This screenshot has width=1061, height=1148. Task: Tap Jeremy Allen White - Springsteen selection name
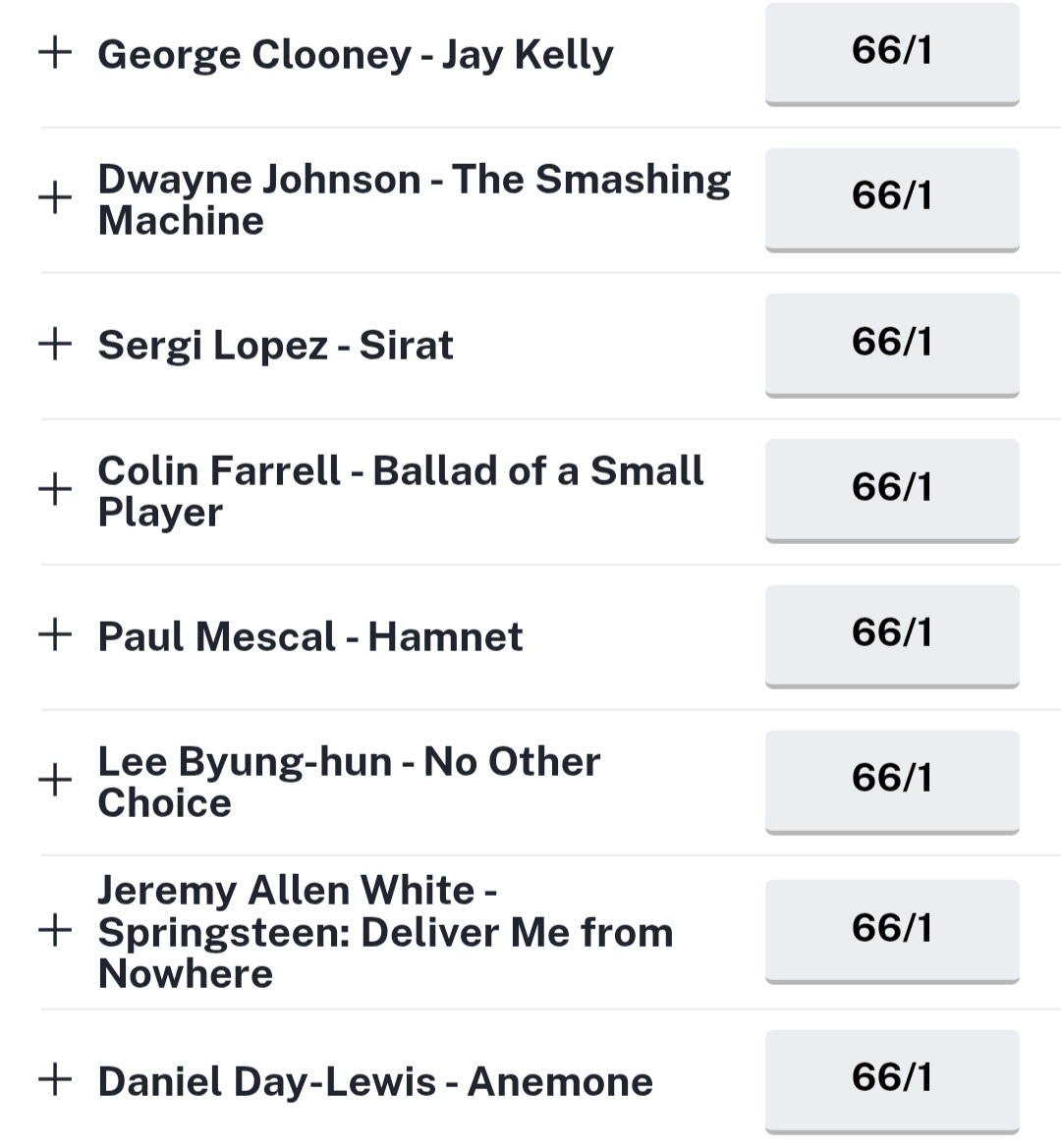click(x=385, y=932)
